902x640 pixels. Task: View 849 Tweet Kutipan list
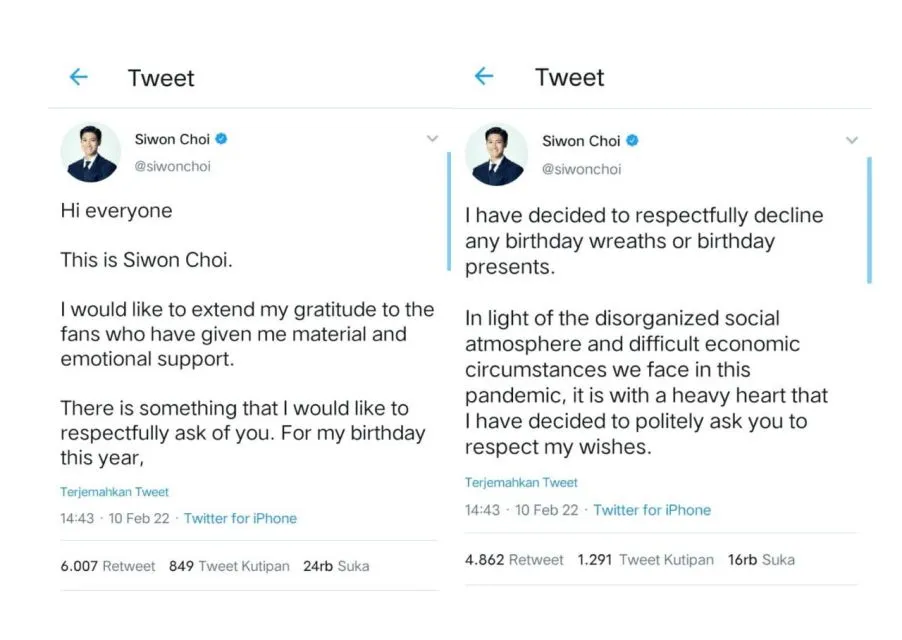coord(229,566)
